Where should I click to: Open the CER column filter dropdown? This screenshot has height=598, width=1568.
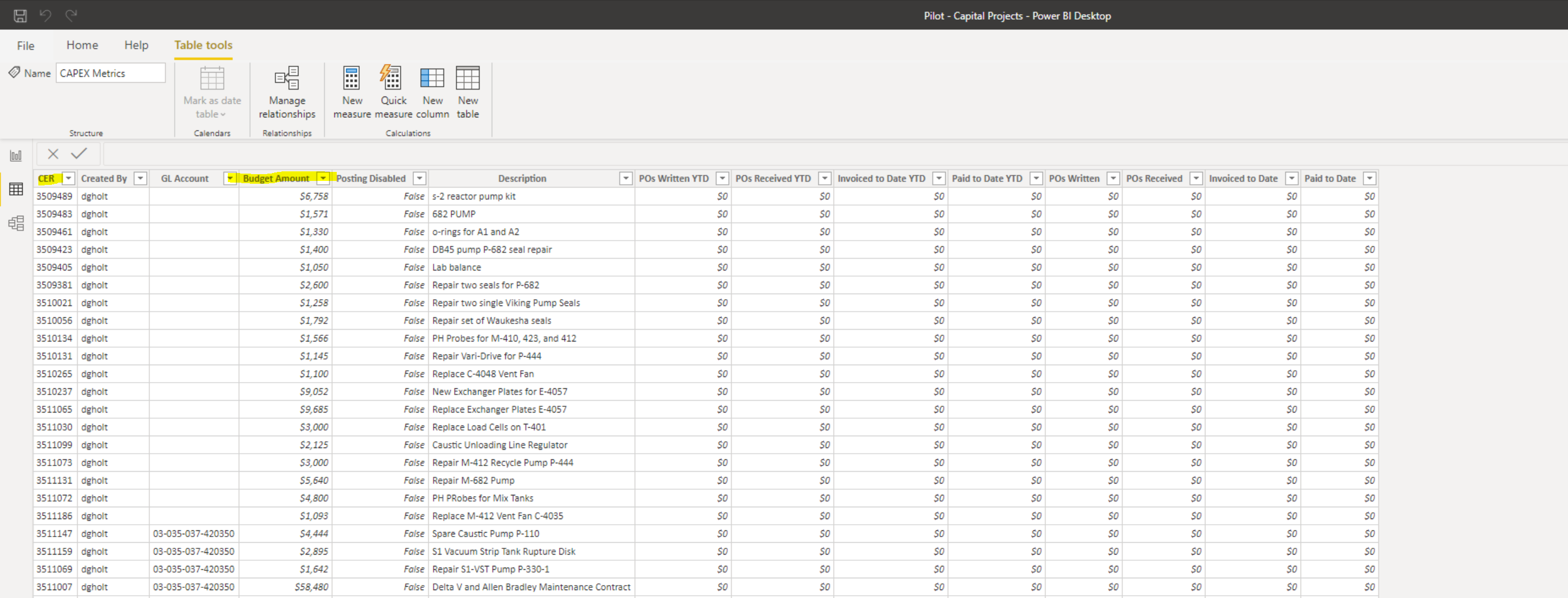point(69,178)
